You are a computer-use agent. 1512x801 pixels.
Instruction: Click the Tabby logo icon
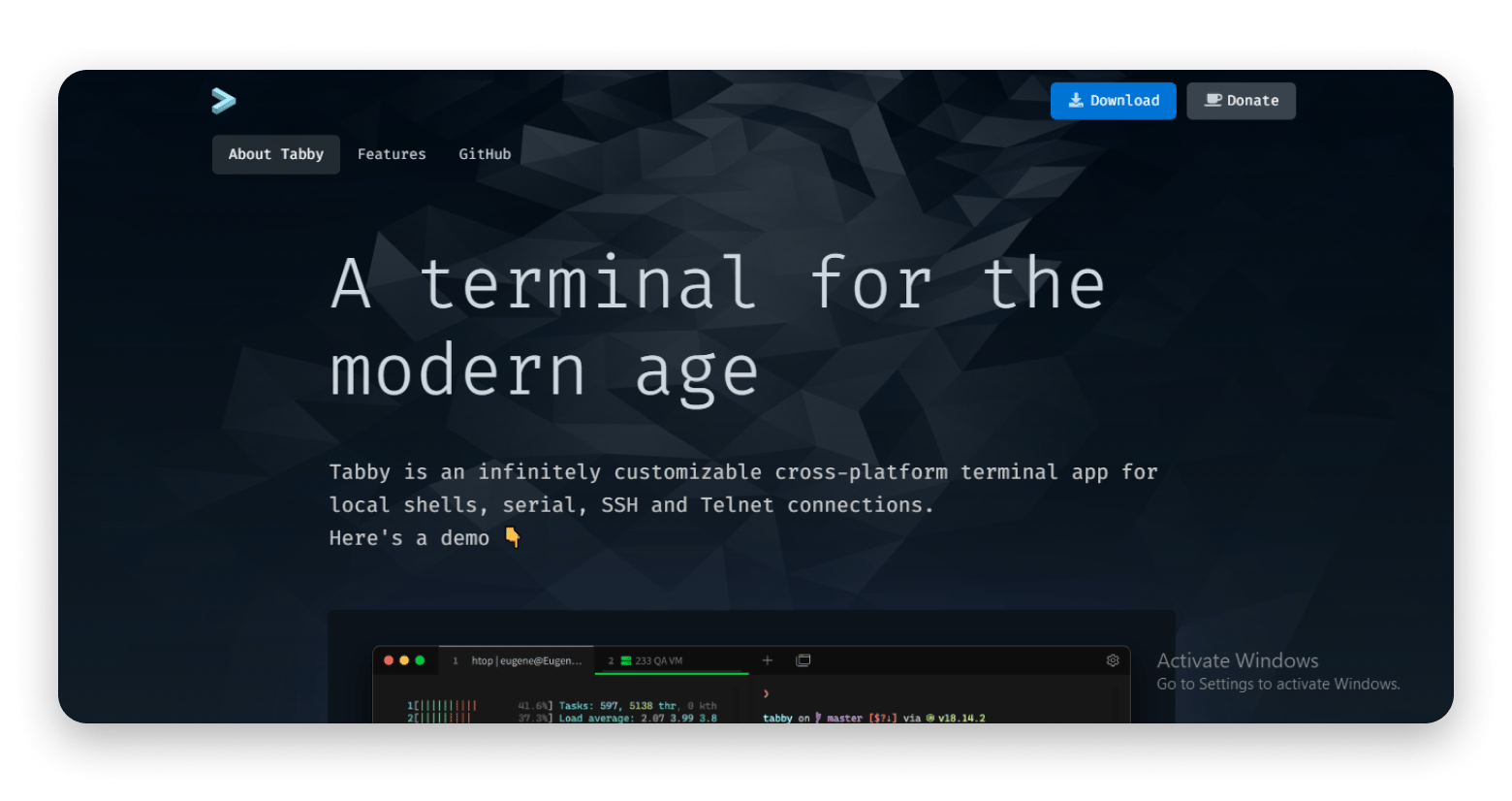pos(224,101)
